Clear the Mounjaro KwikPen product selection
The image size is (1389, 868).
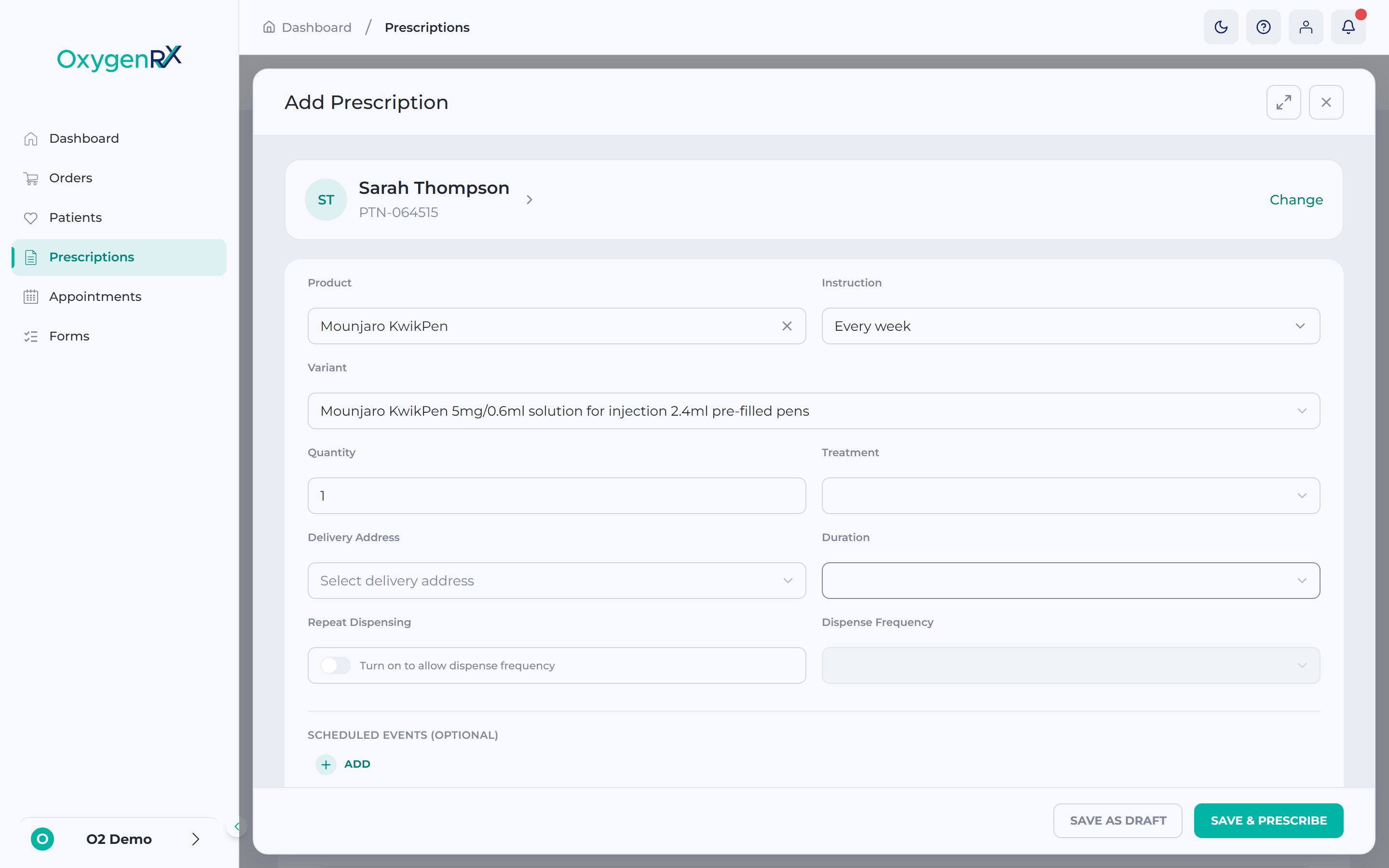[x=787, y=326]
